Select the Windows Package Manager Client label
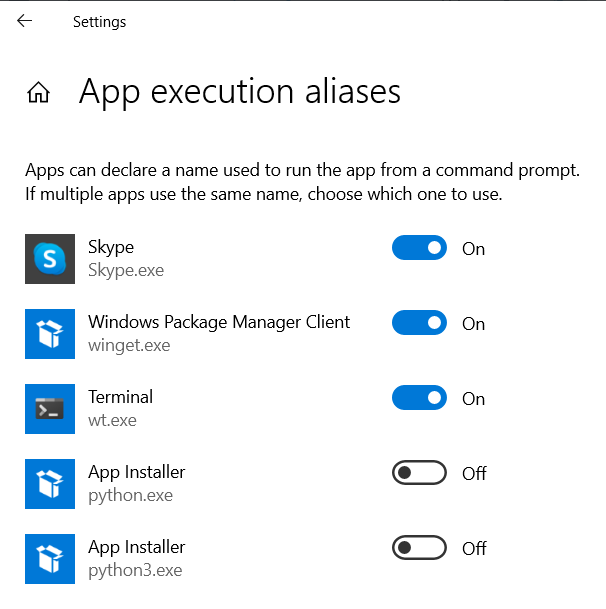Image resolution: width=606 pixels, height=609 pixels. coord(219,322)
